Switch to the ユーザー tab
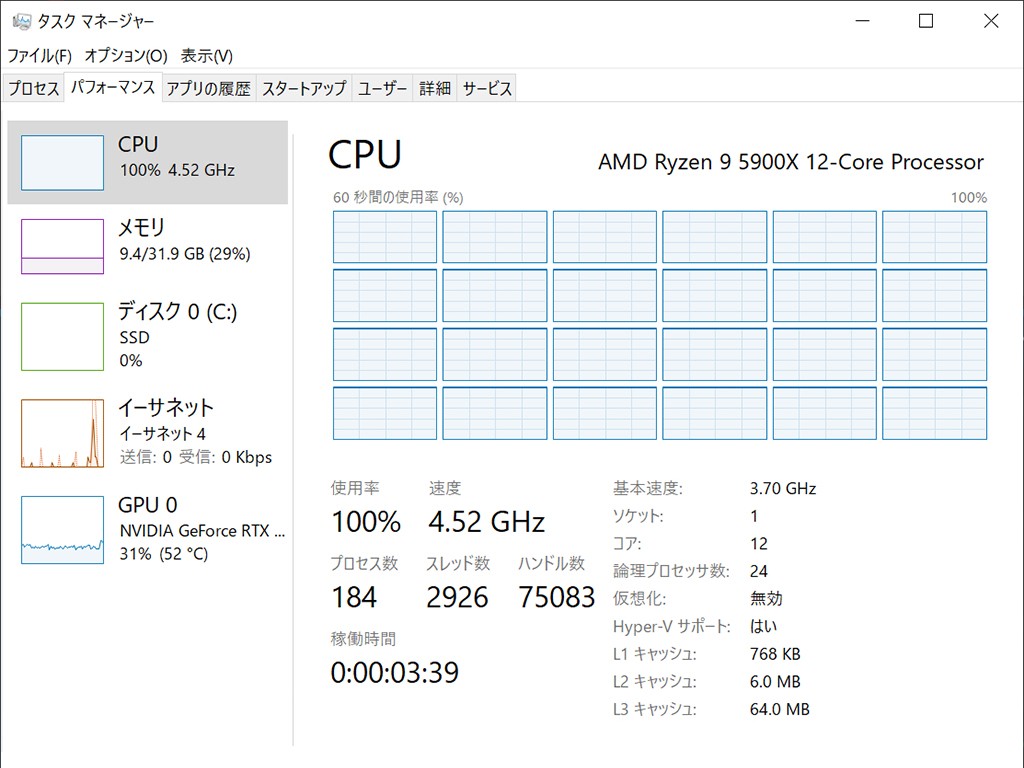 [x=383, y=88]
